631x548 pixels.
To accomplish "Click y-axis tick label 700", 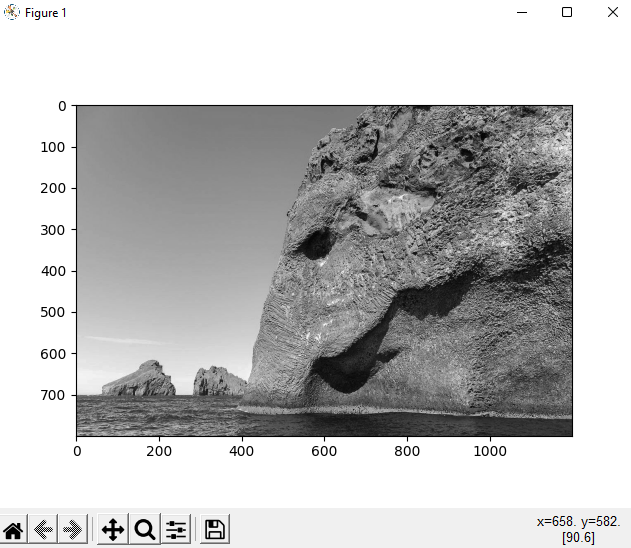I will click(53, 395).
